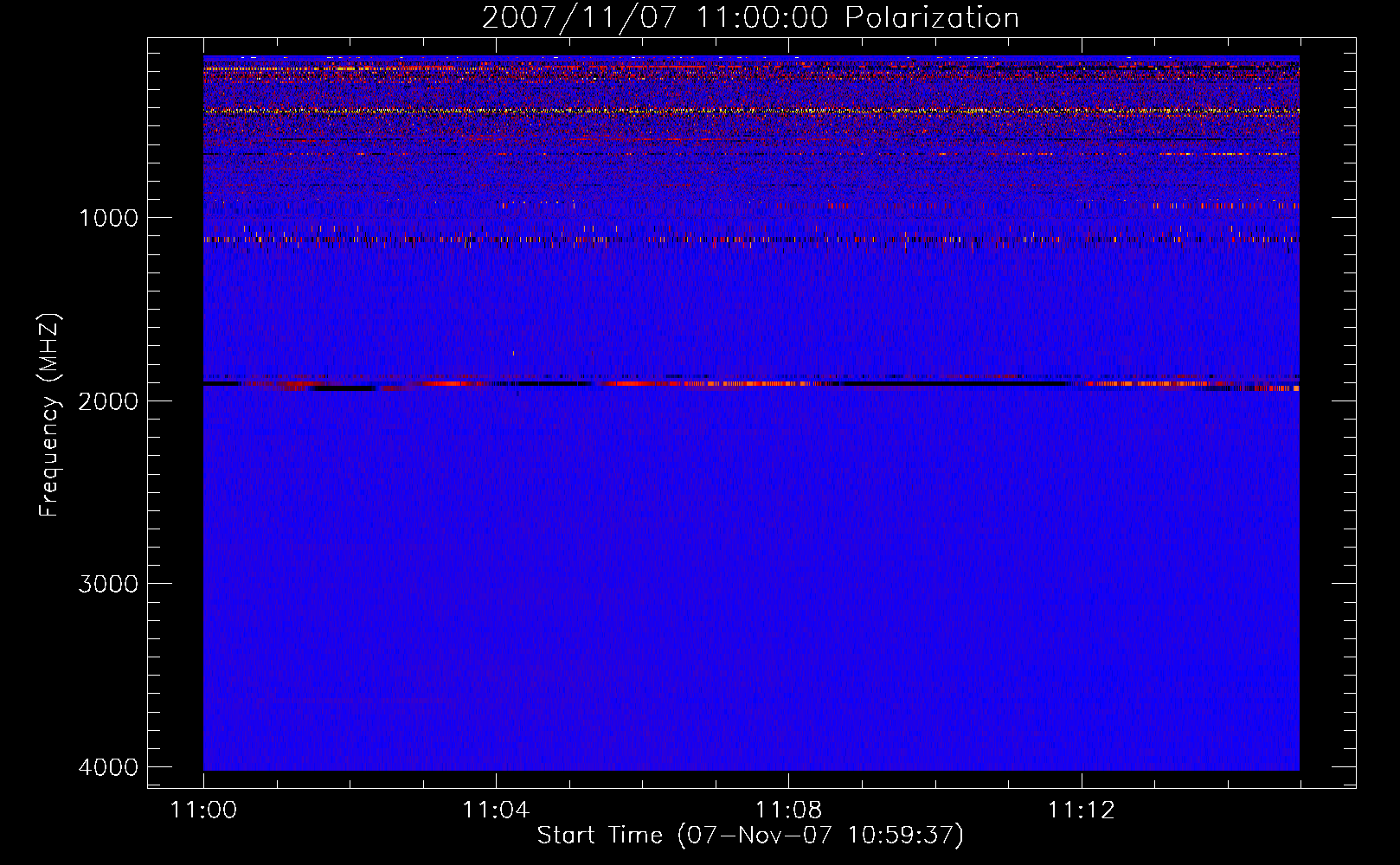
Task: Click the 11:12 time tick label
Action: click(1082, 811)
